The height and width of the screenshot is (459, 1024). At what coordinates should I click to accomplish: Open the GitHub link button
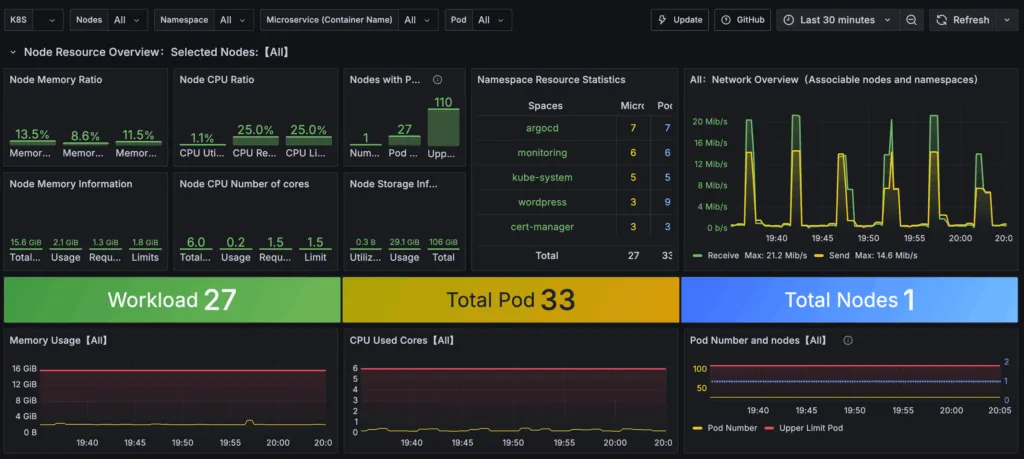point(743,20)
